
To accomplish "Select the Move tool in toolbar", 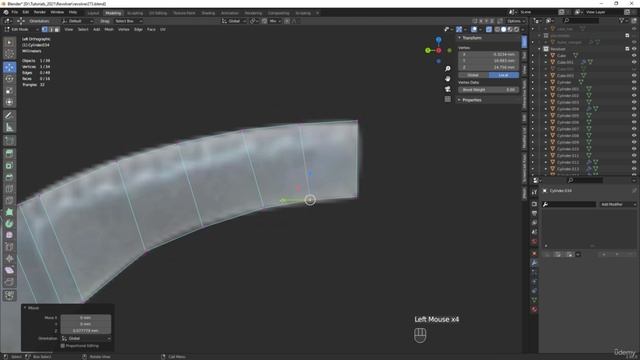I will click(x=9, y=67).
